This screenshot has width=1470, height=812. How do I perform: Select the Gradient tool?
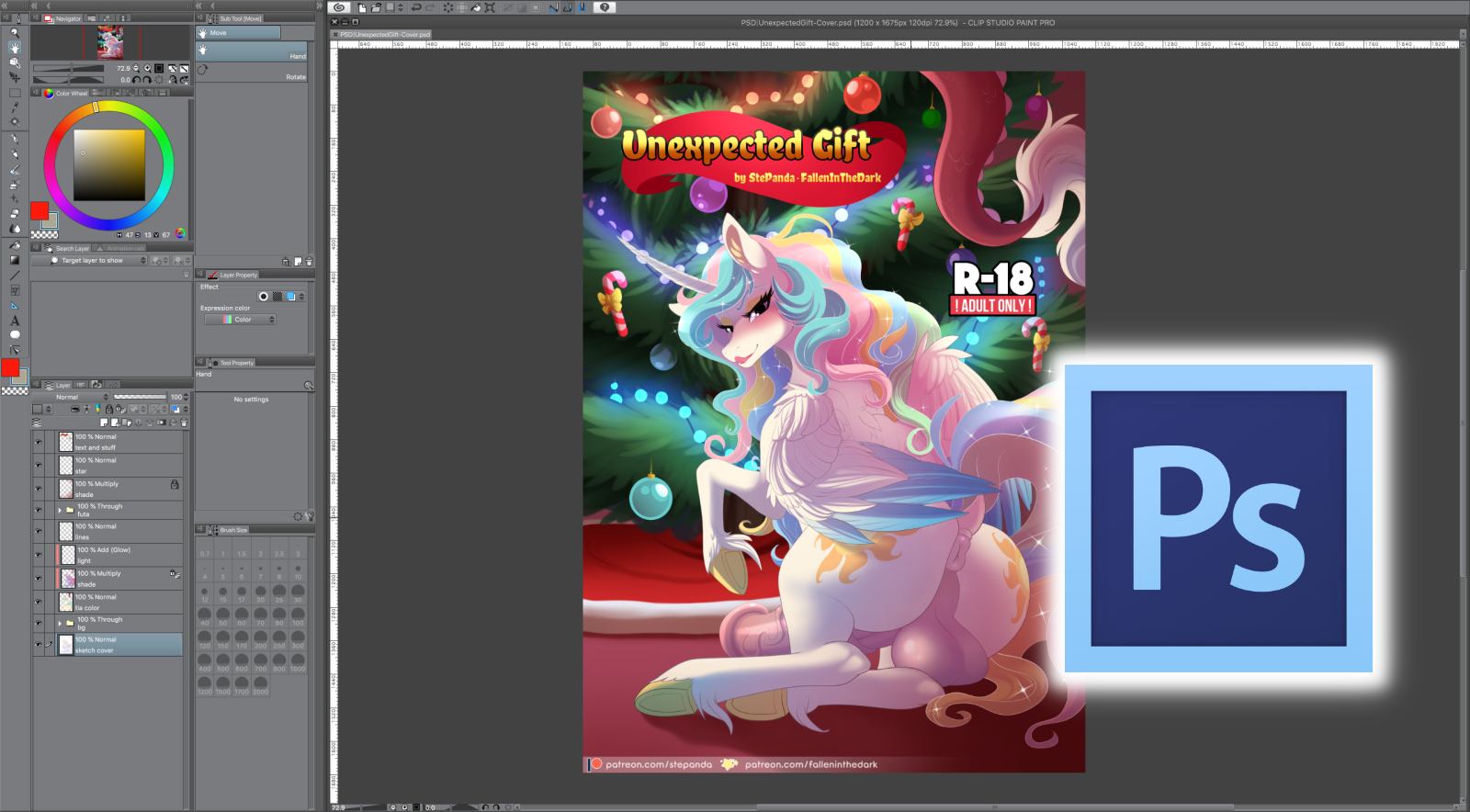15,260
